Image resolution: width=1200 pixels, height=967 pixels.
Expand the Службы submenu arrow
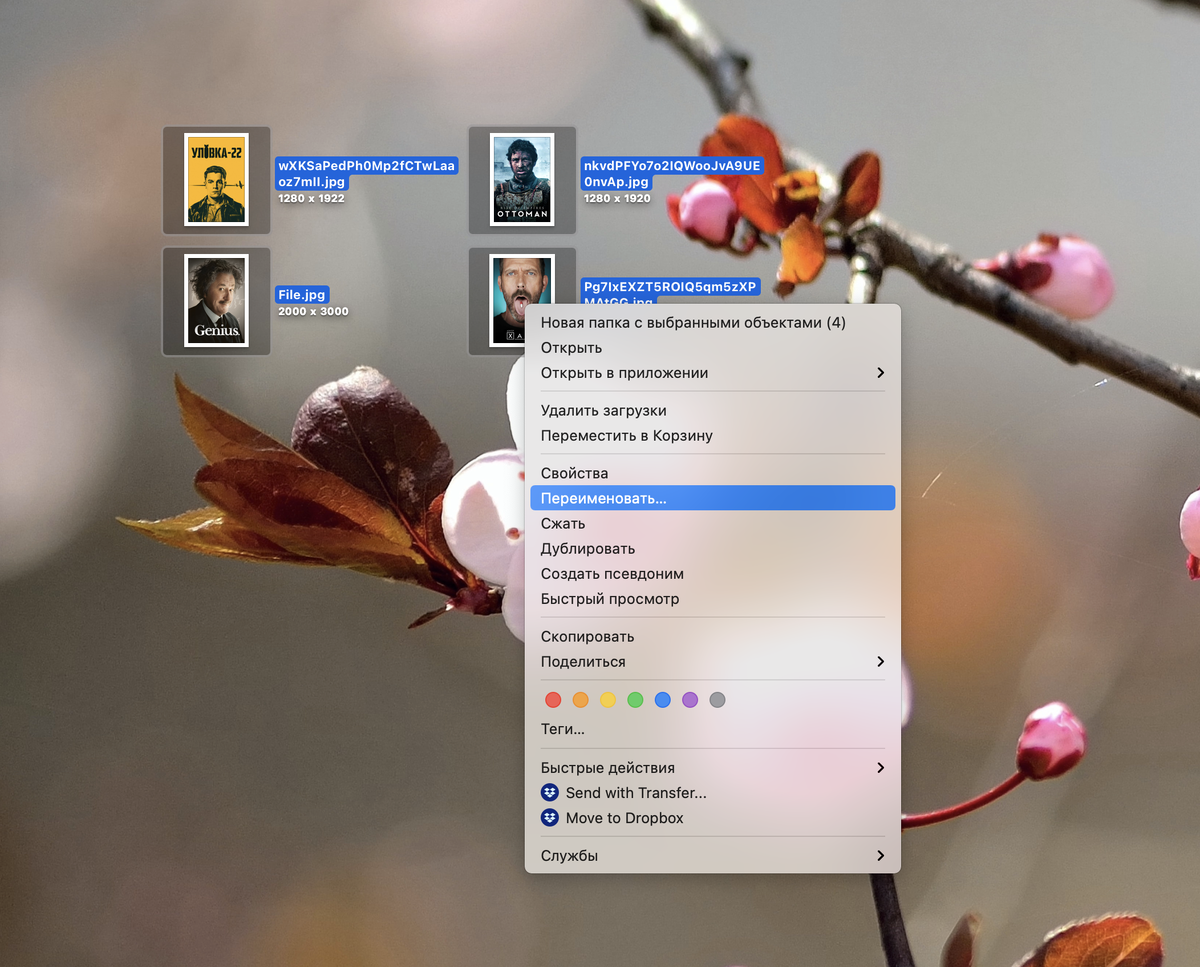pos(880,856)
